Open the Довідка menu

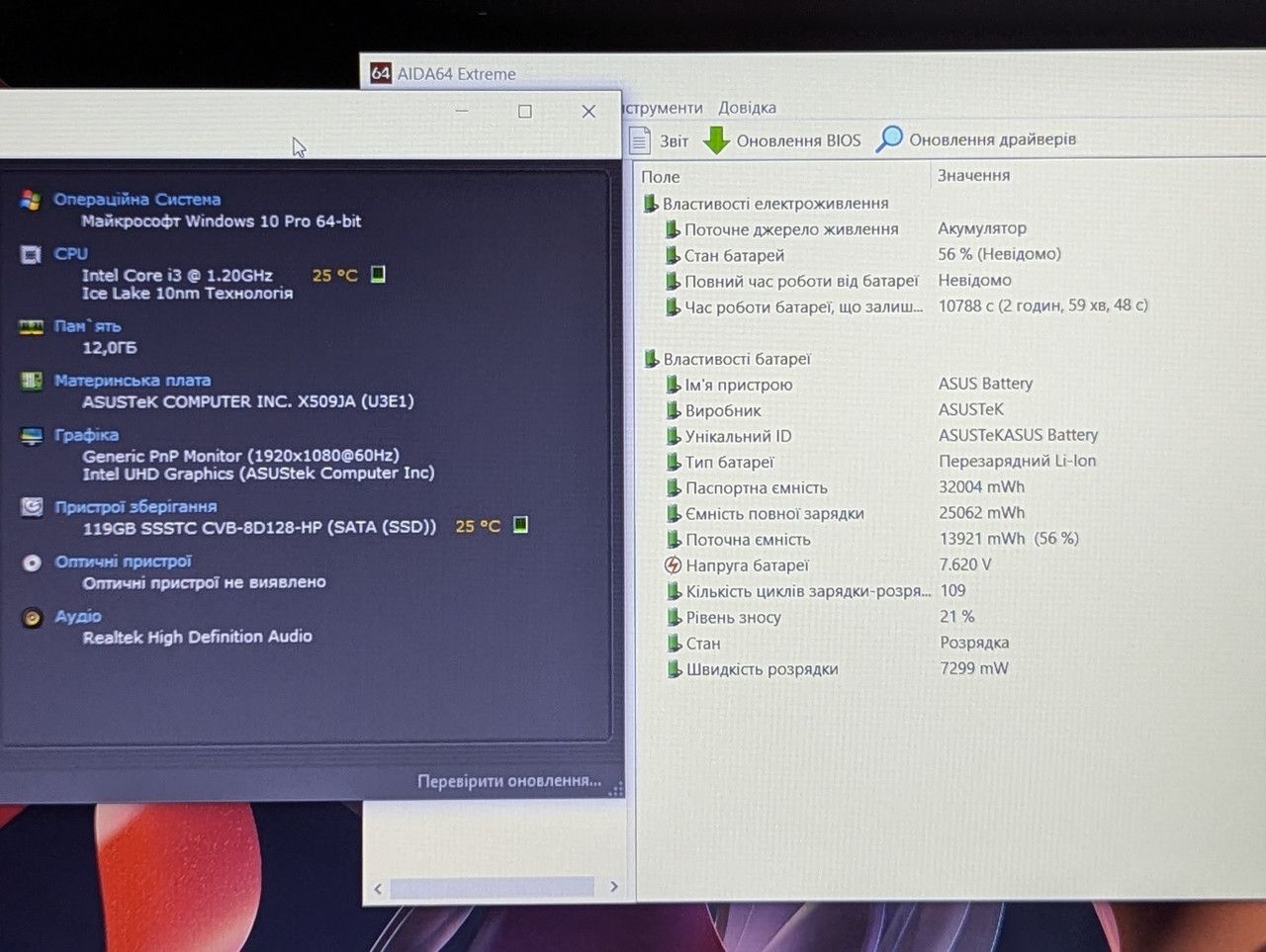tap(747, 108)
